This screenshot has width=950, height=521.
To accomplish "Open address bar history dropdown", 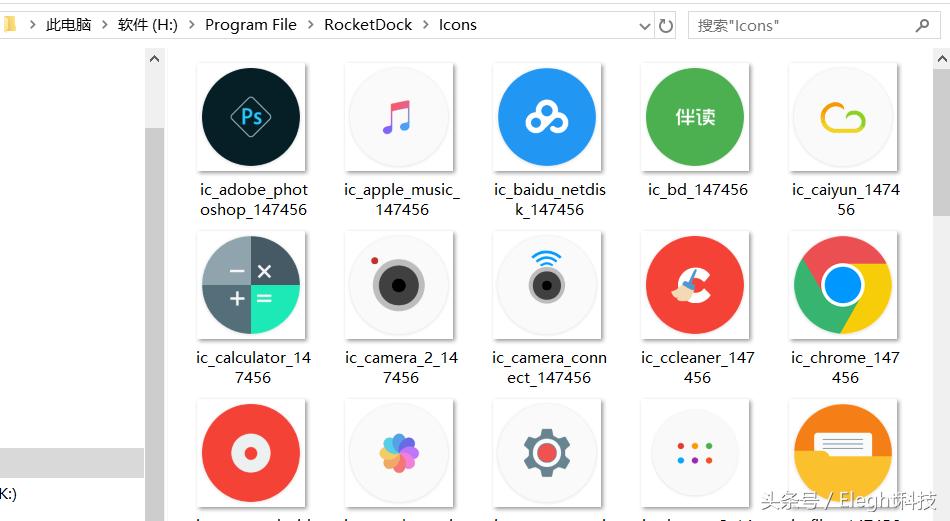I will pos(645,26).
